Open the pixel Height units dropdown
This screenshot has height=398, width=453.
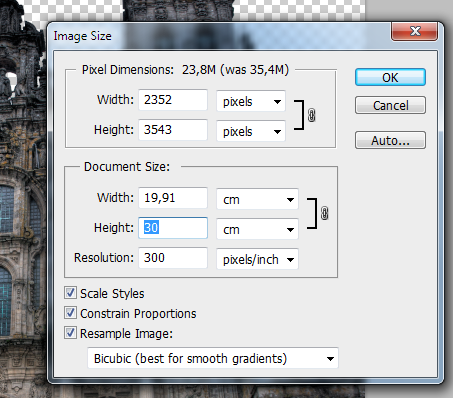pos(251,131)
